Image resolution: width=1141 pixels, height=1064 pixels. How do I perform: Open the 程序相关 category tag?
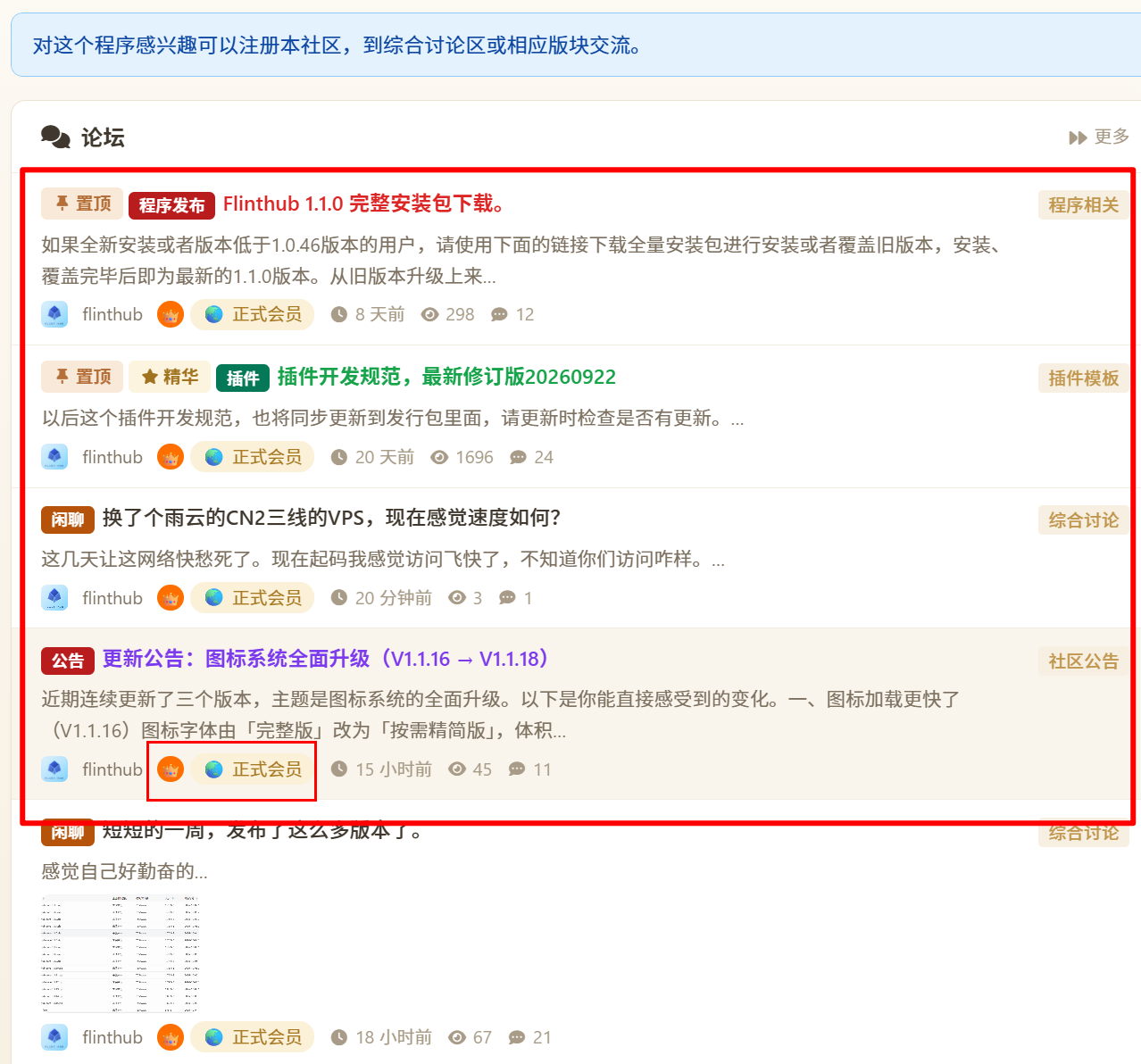pyautogui.click(x=1083, y=204)
